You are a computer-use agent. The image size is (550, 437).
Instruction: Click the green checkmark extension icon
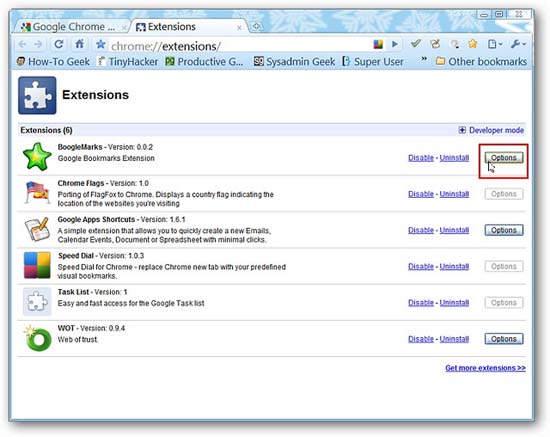[x=416, y=44]
